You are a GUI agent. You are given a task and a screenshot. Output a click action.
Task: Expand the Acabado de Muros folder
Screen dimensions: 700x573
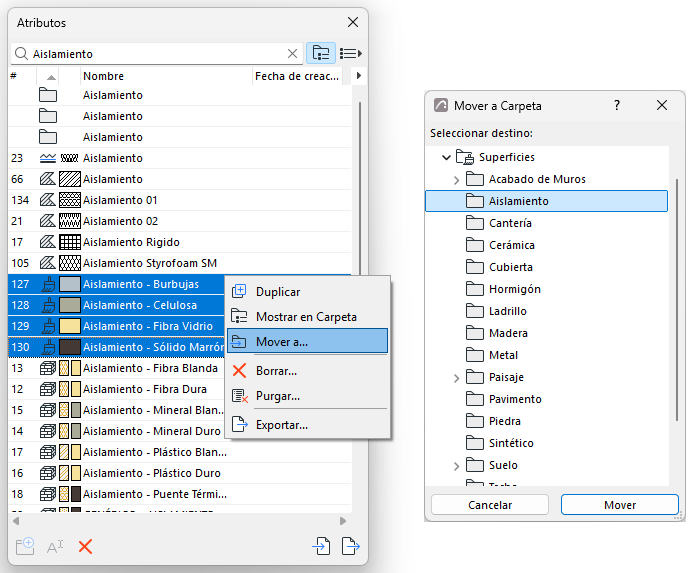click(x=456, y=180)
